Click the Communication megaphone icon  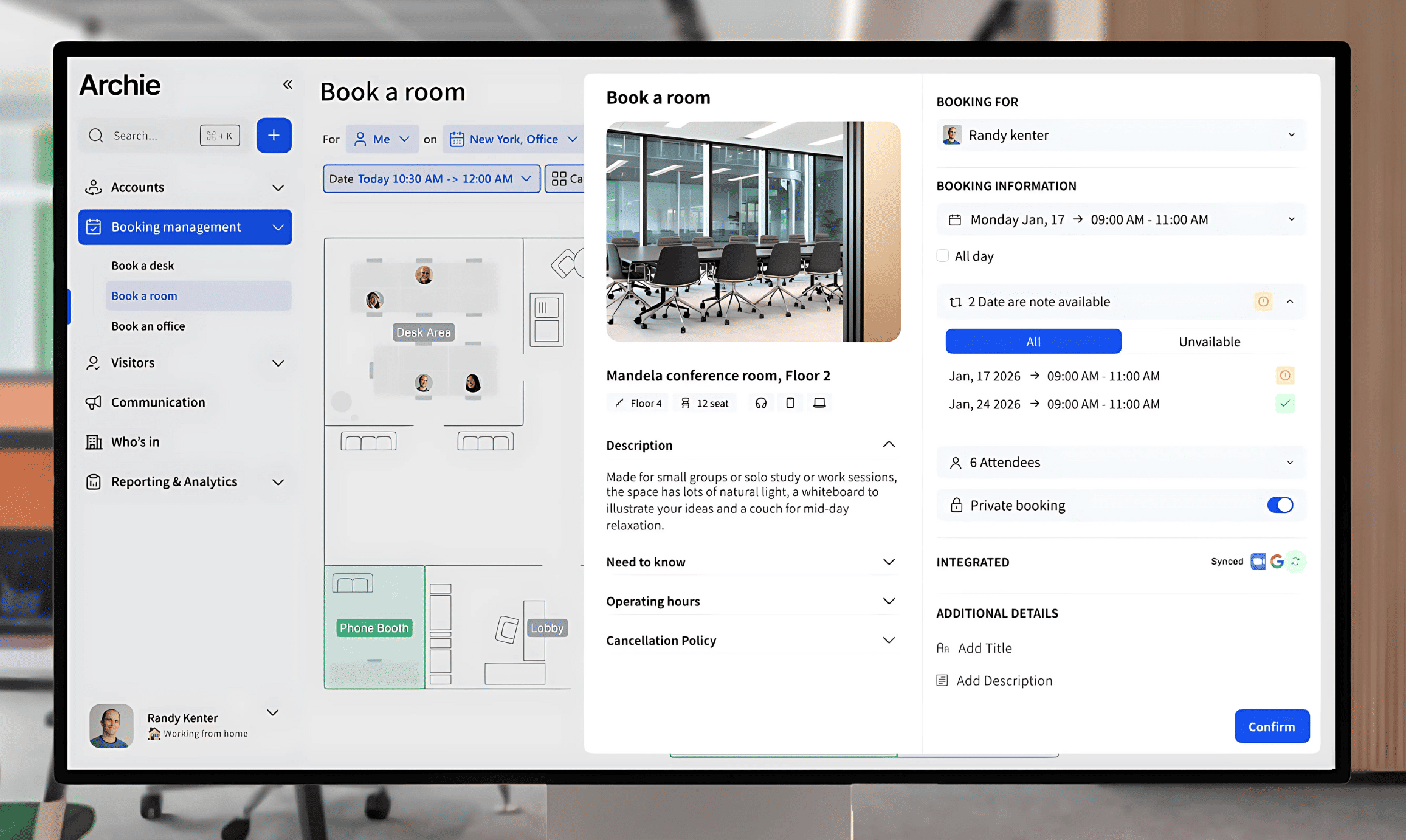[x=93, y=402]
